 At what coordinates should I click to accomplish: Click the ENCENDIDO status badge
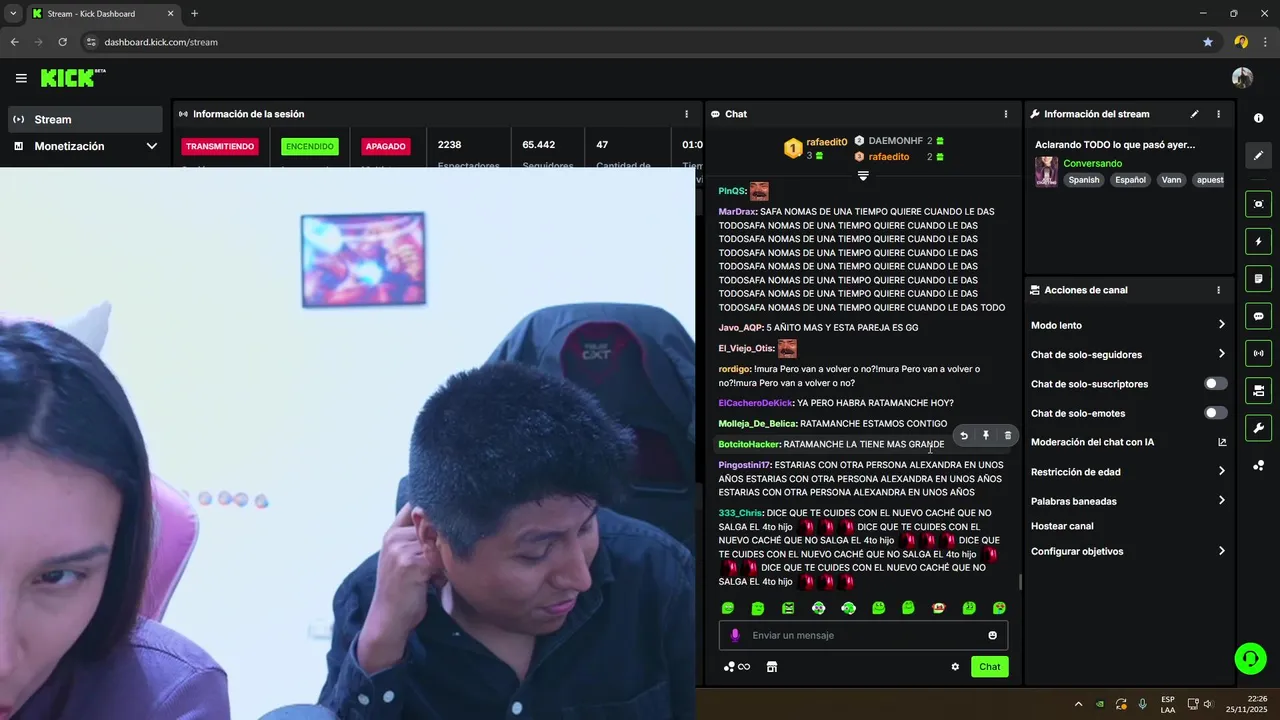[310, 146]
